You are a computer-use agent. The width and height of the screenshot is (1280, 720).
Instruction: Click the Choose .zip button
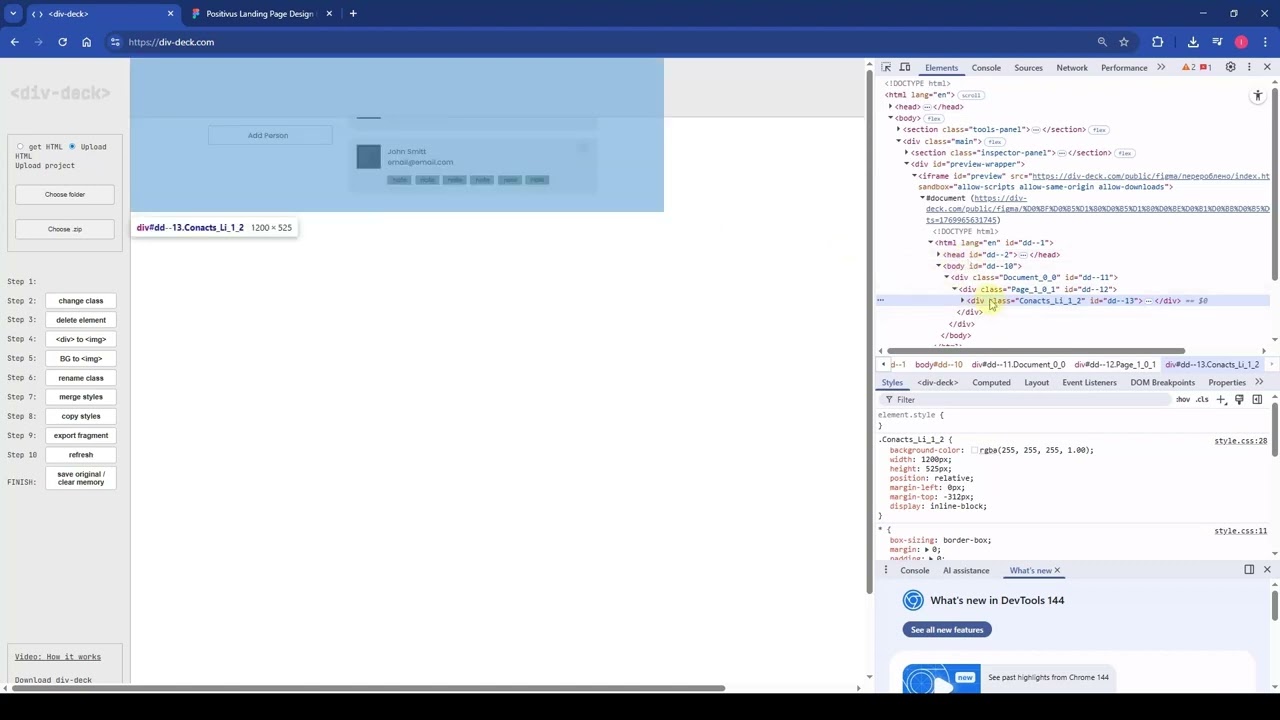(65, 229)
